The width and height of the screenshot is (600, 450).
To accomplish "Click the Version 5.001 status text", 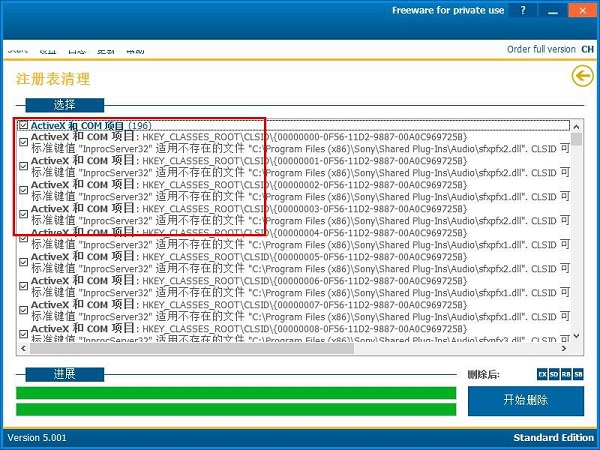I will [37, 438].
